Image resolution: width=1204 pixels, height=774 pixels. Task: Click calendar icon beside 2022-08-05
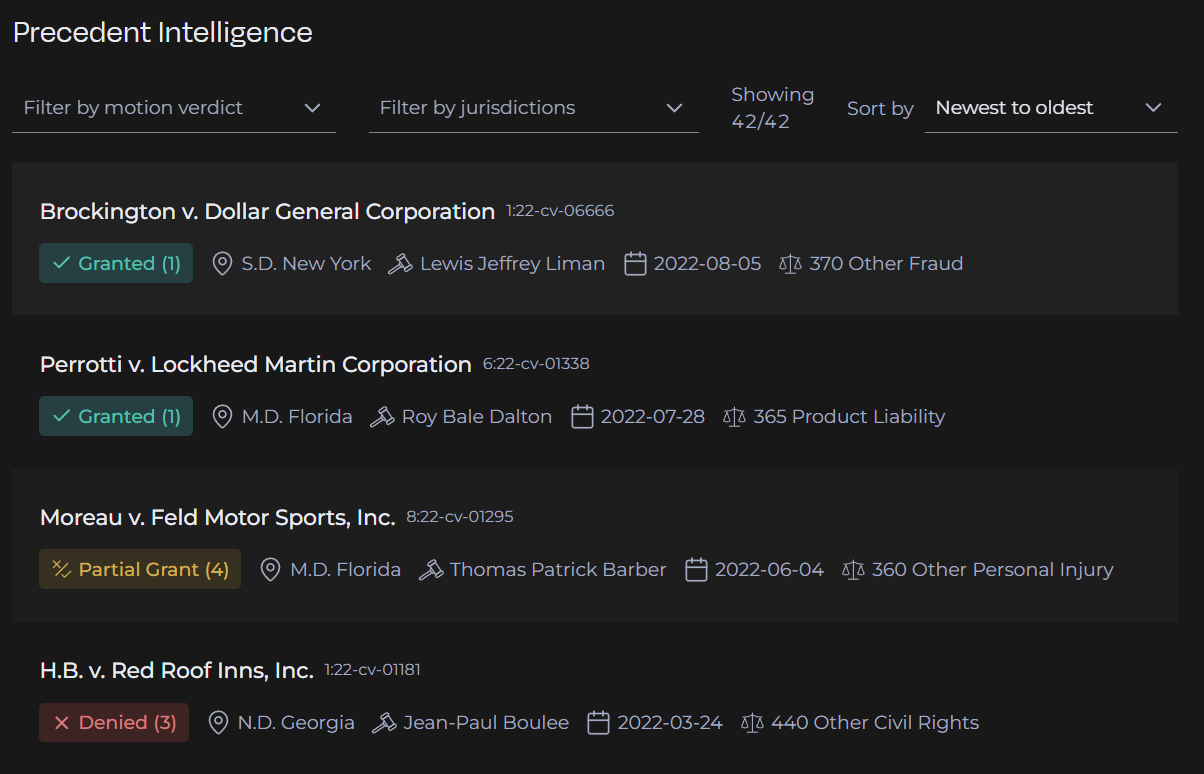[635, 264]
